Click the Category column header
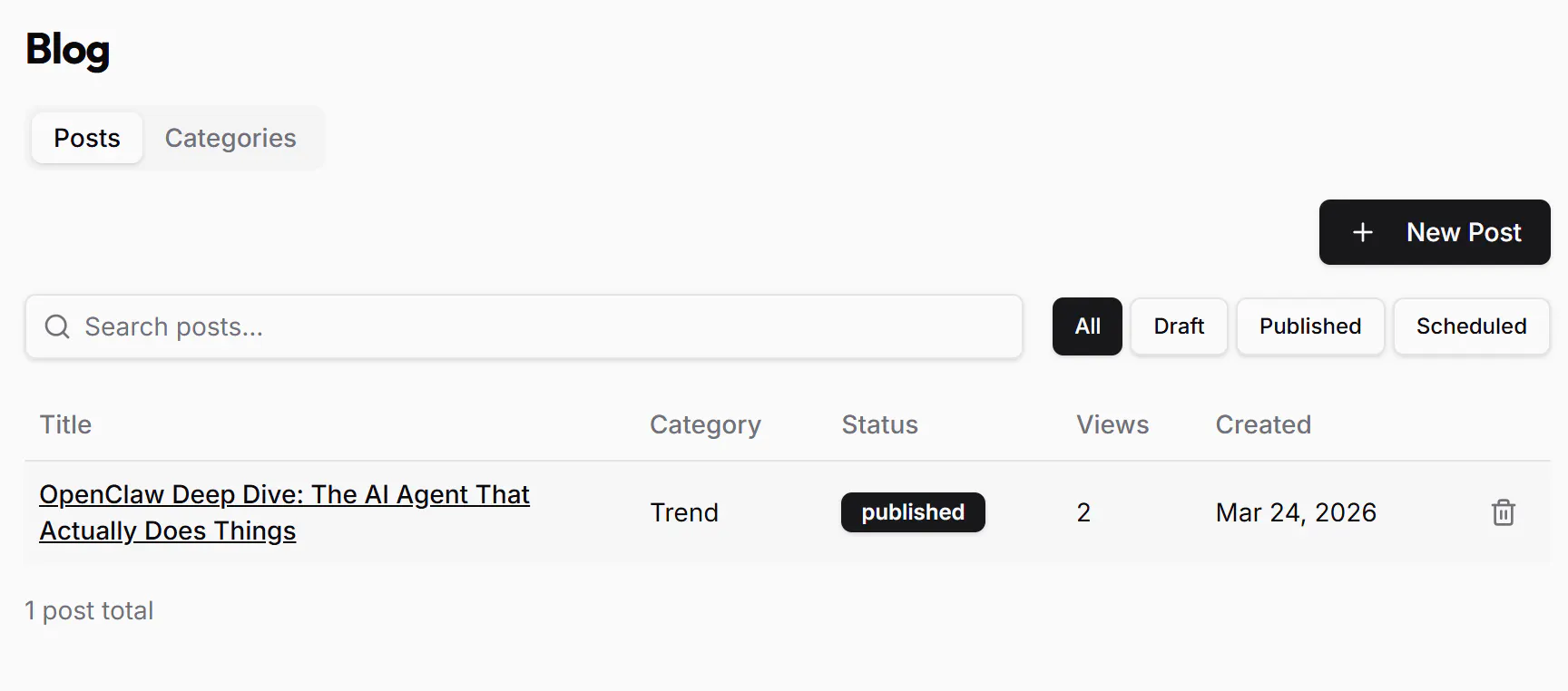 (705, 424)
